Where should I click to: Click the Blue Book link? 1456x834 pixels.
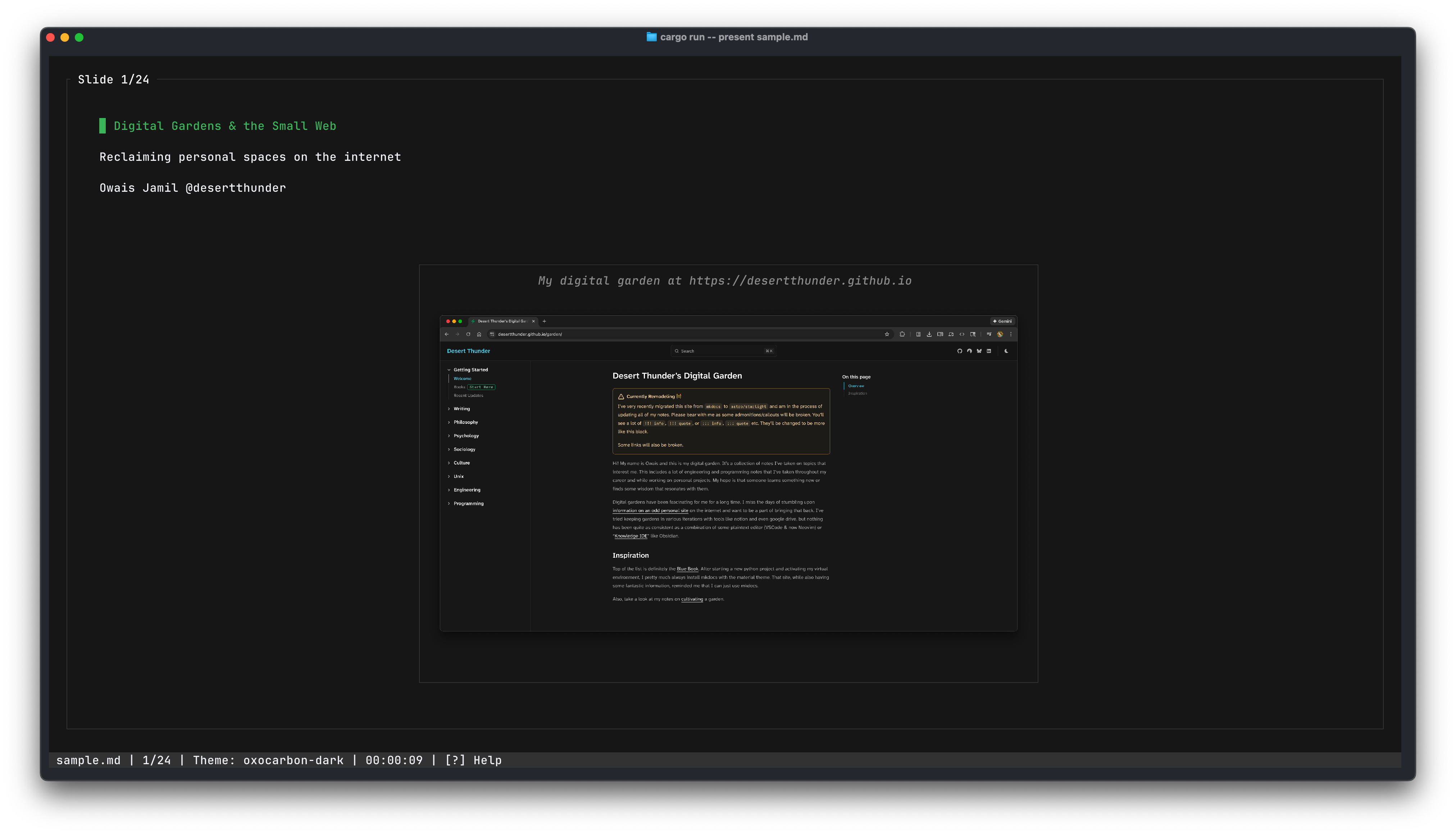[687, 569]
